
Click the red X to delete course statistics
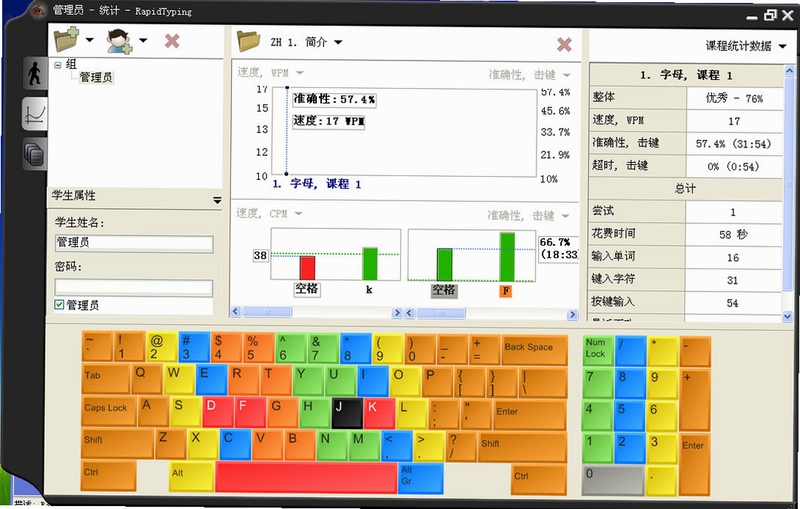coord(564,44)
